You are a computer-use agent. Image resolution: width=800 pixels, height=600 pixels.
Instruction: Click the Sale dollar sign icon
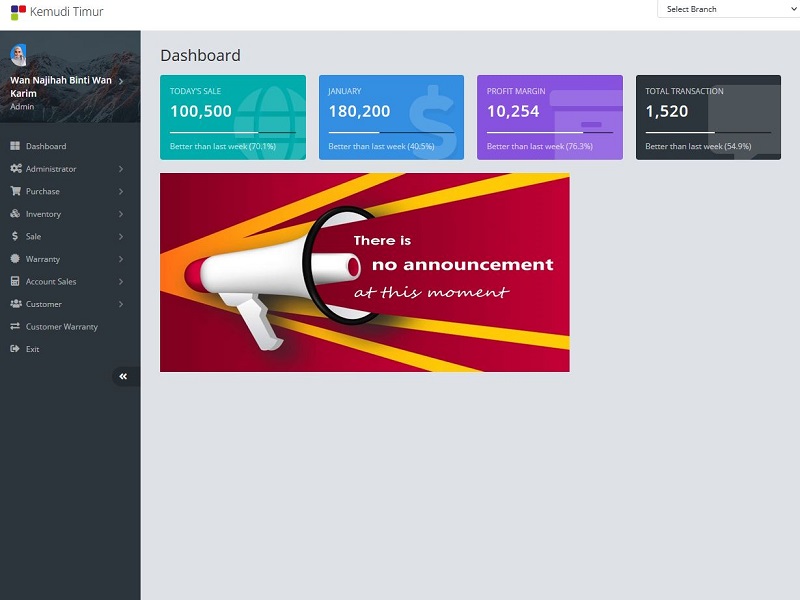pyautogui.click(x=15, y=236)
